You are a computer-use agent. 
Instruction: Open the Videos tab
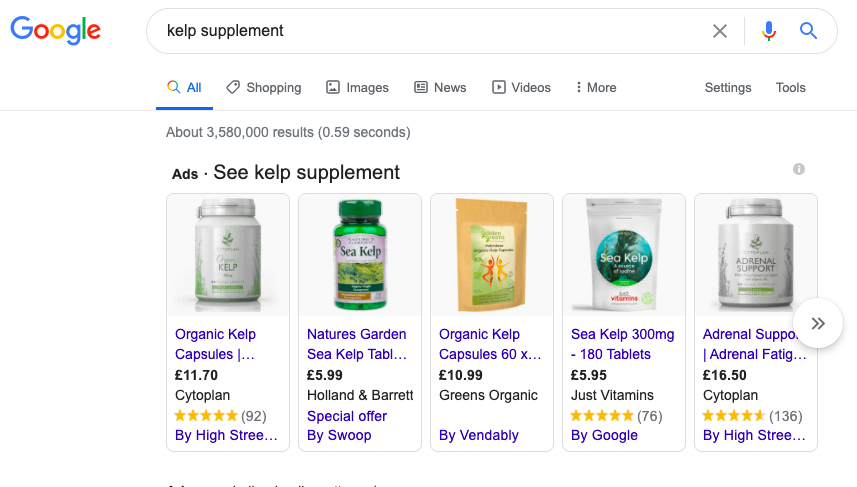[521, 88]
